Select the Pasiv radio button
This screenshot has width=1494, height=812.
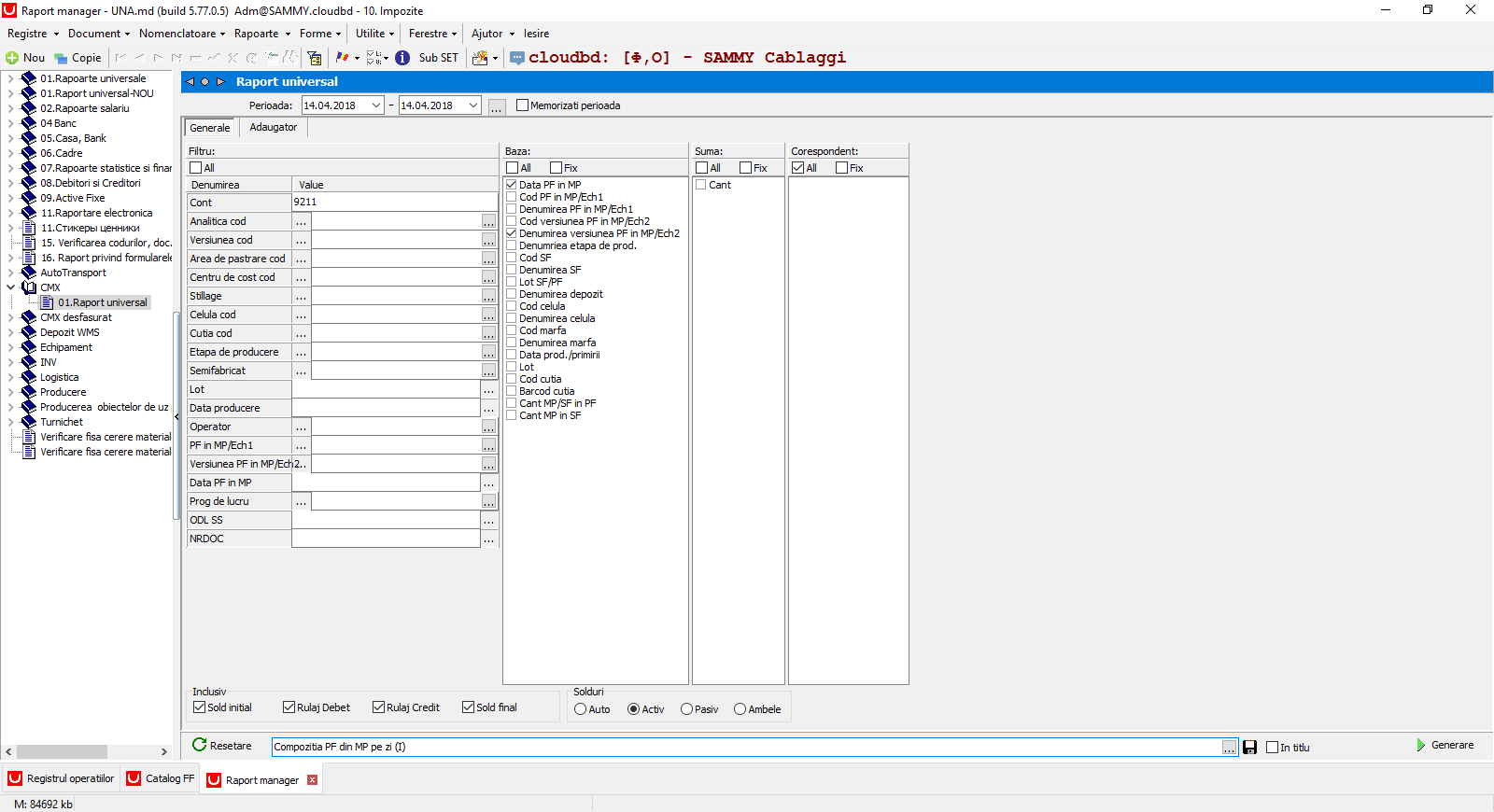686,709
